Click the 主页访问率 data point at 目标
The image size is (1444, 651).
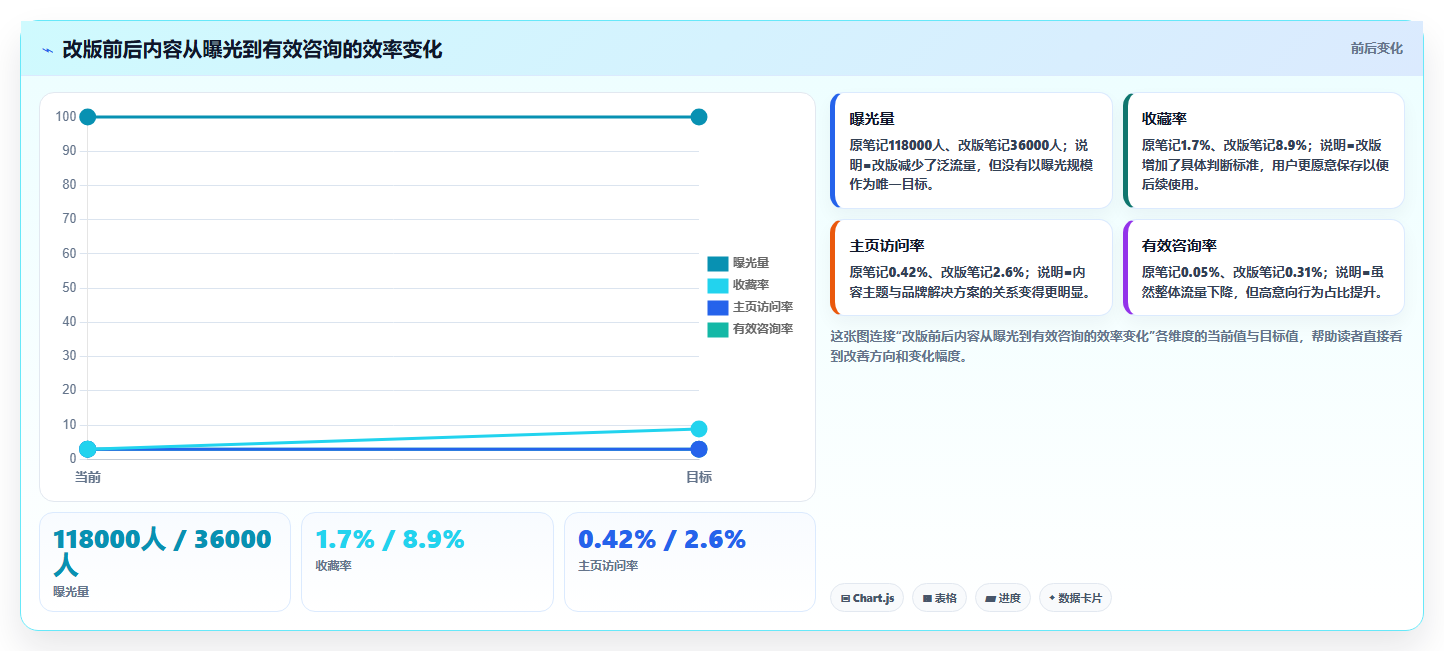[x=699, y=450]
